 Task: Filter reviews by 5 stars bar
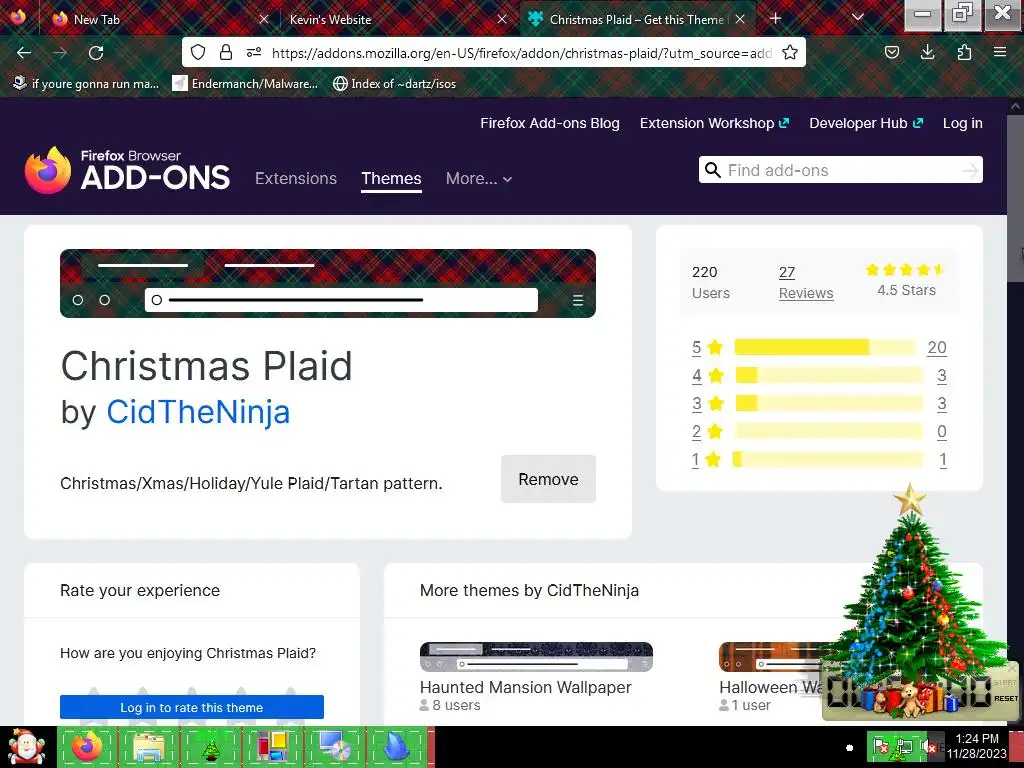coord(825,347)
